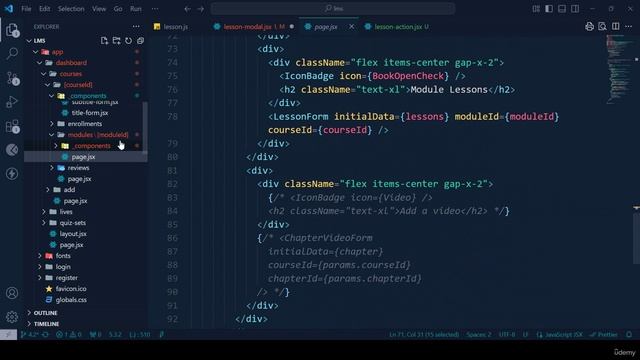Screen dimensions: 640x360
Task: Open notifications bell in status bar
Action: (629, 334)
